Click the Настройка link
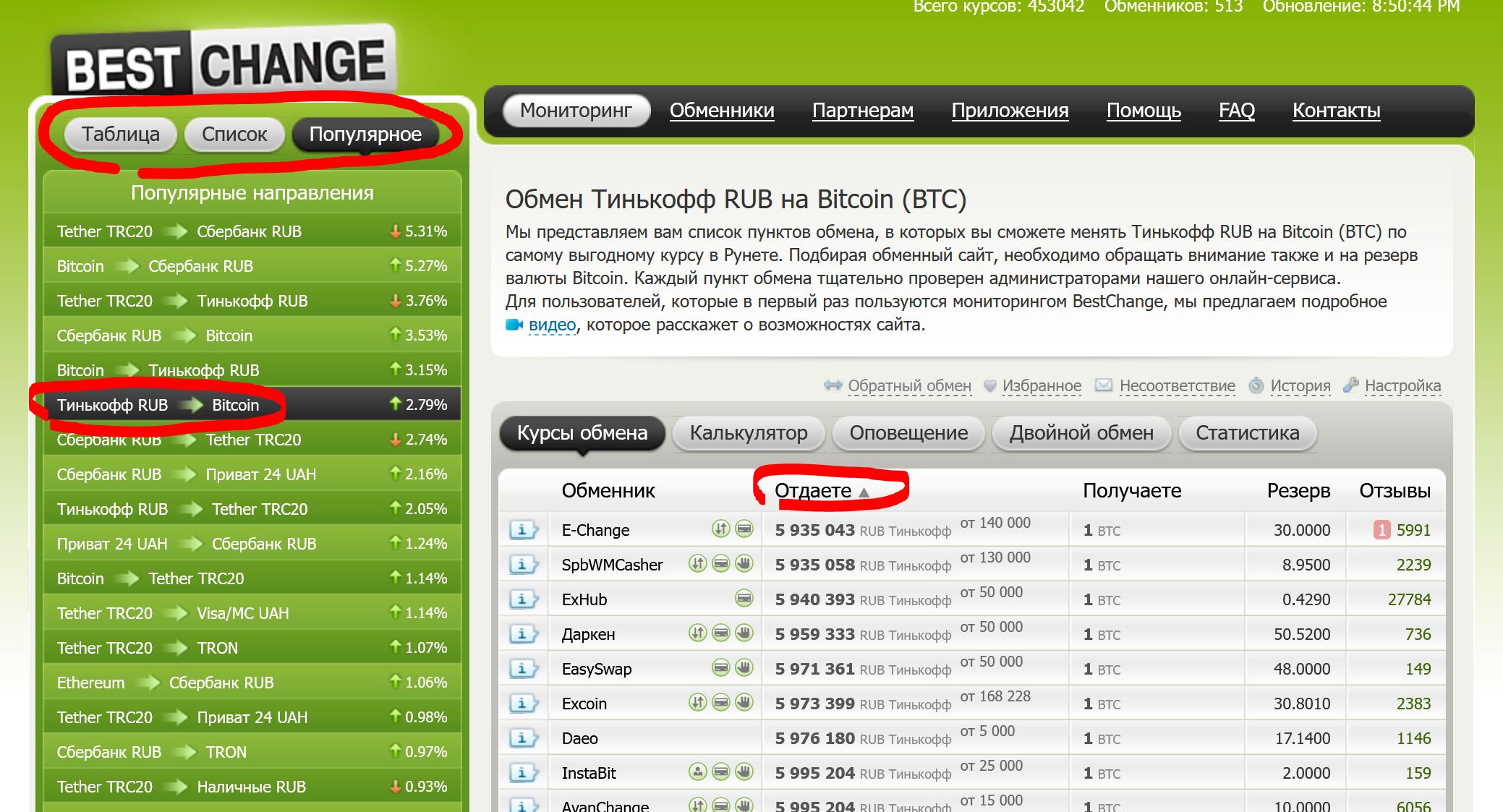 pos(1402,386)
